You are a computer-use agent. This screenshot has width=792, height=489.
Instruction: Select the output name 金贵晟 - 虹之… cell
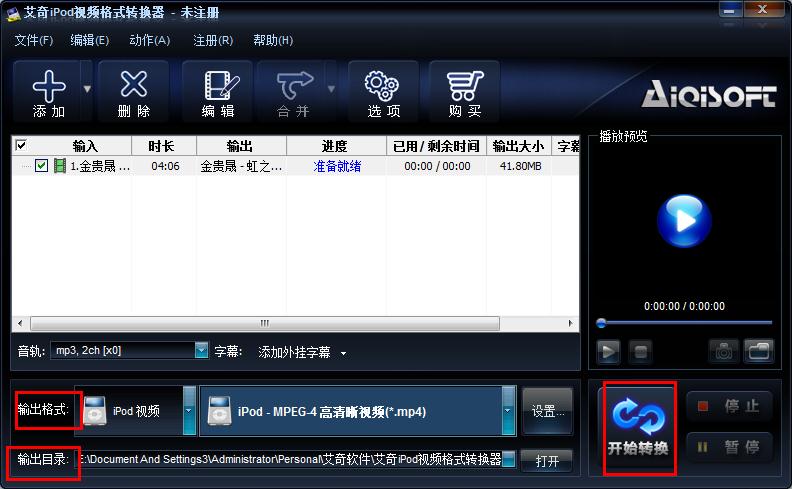coord(241,166)
